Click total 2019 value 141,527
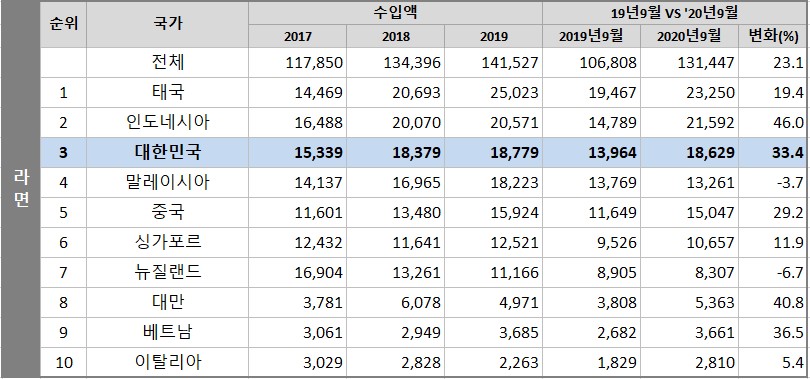This screenshot has height=379, width=810. point(510,63)
